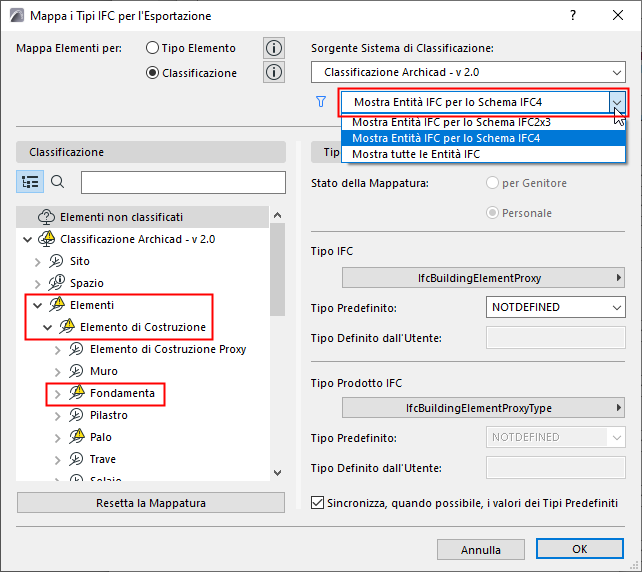The width and height of the screenshot is (642, 572).
Task: Click the tree scrollbar down arrow
Action: point(278,473)
